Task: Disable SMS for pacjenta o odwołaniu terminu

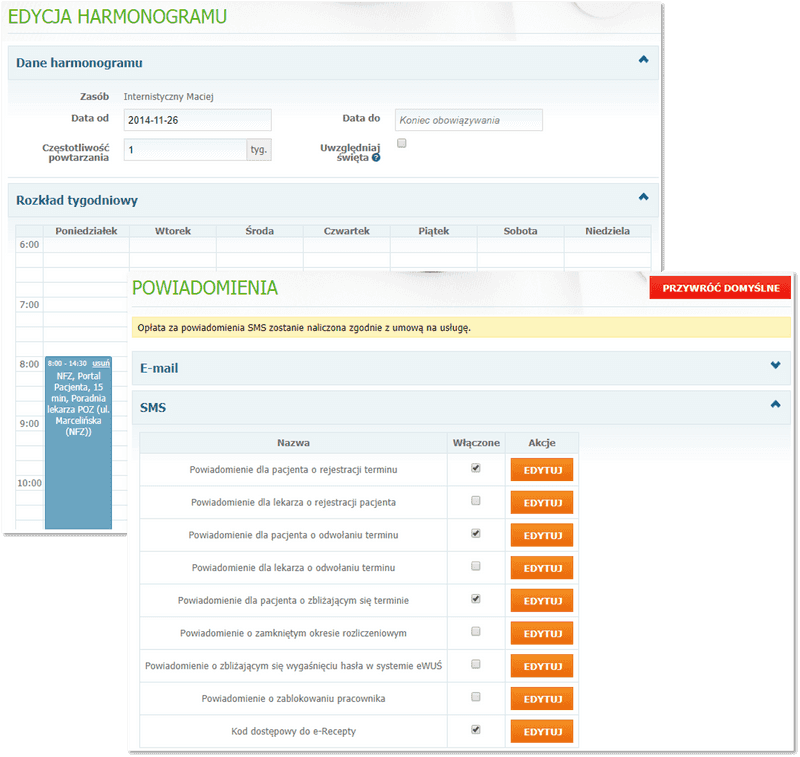Action: tap(476, 533)
